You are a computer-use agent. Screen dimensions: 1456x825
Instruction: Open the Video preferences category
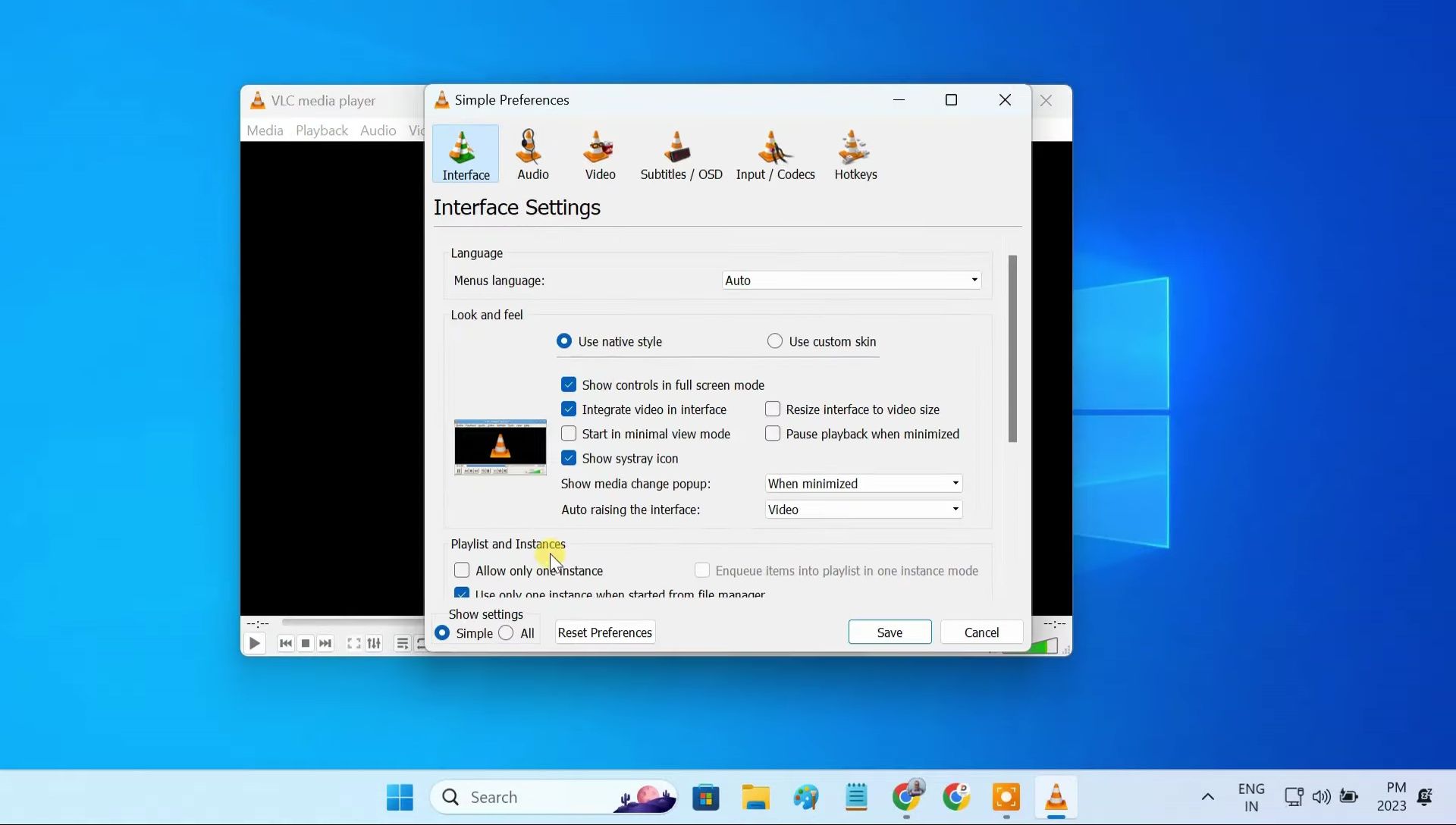pos(600,155)
